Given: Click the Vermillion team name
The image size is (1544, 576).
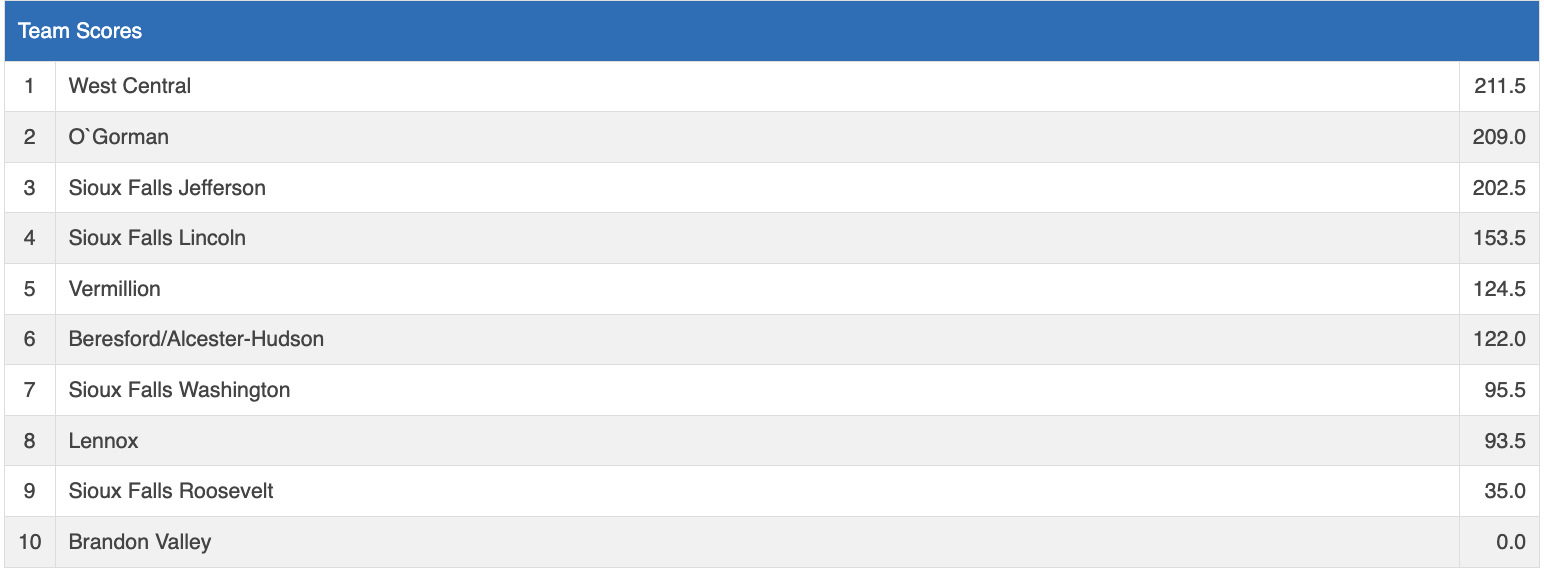Looking at the screenshot, I should click(114, 289).
